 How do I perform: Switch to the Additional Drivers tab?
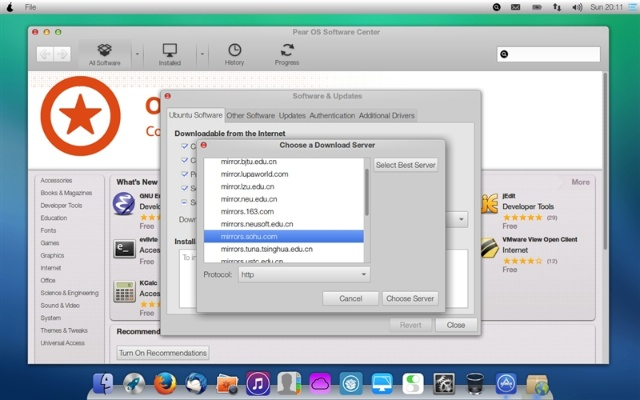coord(386,116)
